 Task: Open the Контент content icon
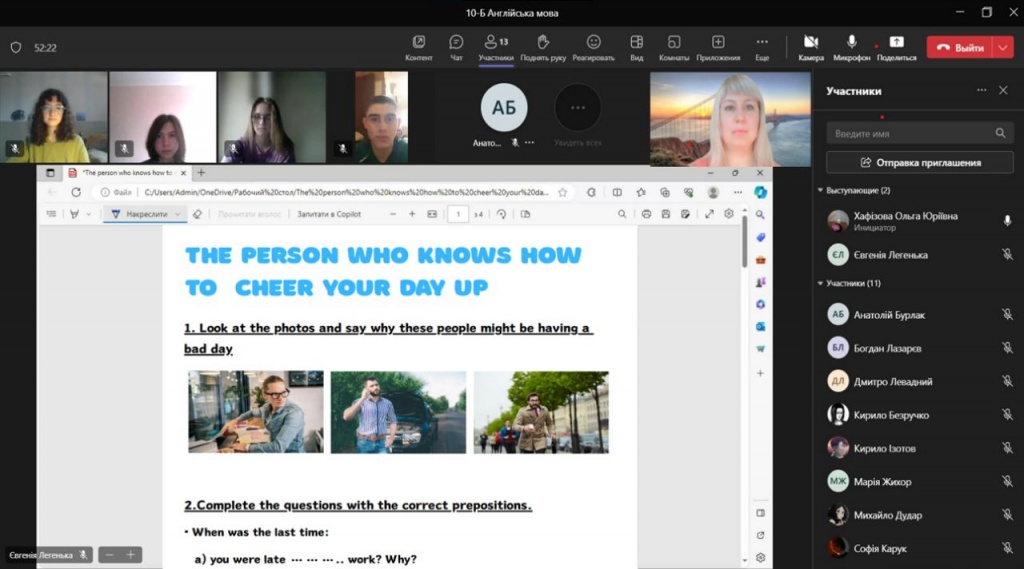tap(419, 42)
